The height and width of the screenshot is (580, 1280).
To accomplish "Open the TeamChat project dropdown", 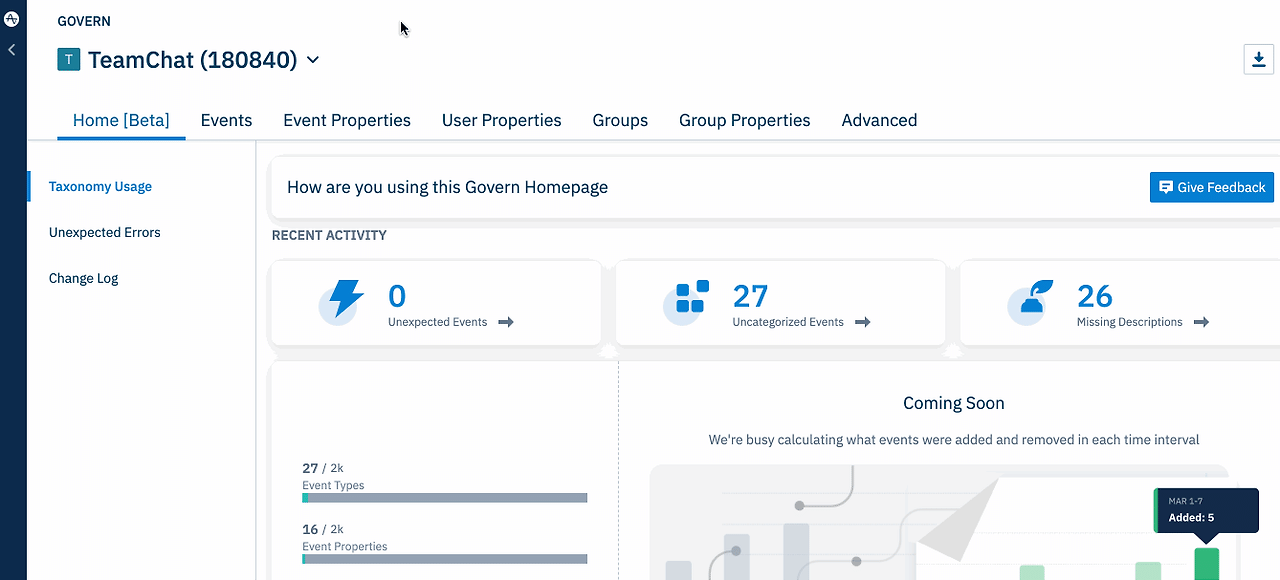I will pos(312,60).
